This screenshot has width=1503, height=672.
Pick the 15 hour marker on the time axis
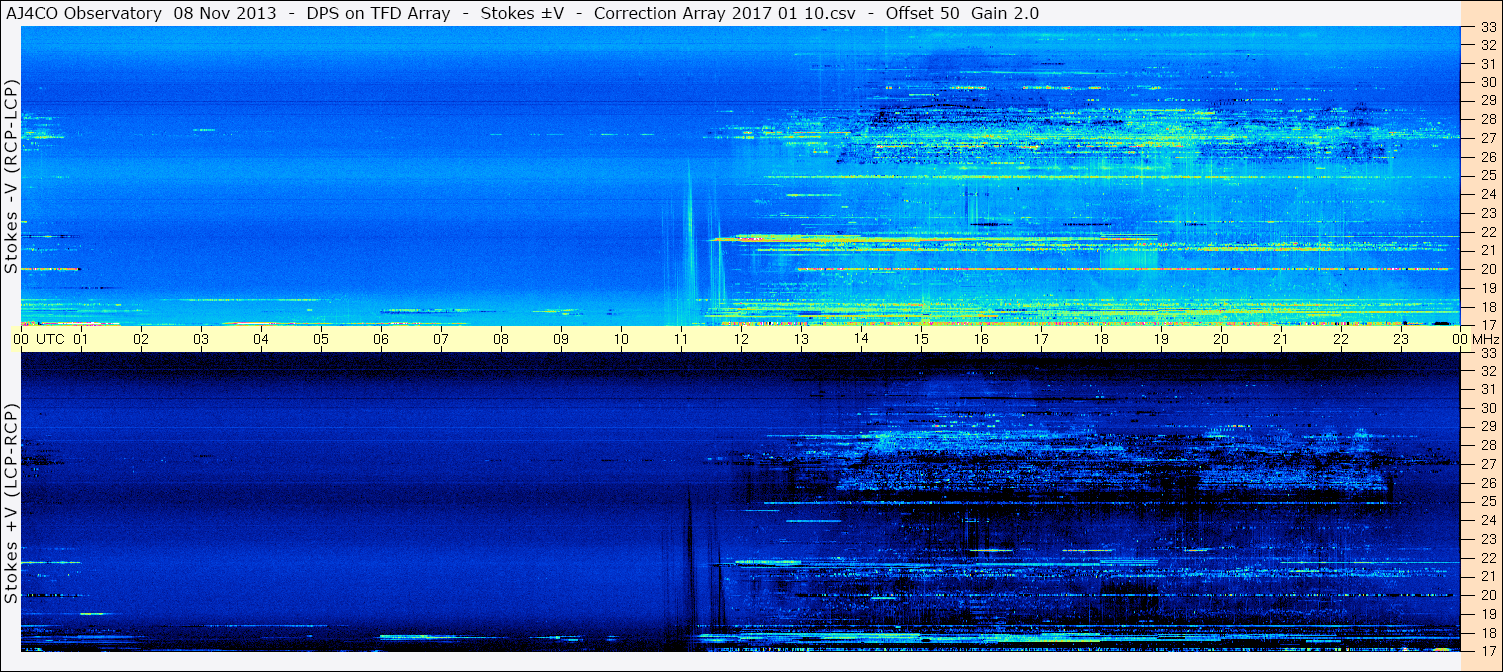click(x=921, y=339)
